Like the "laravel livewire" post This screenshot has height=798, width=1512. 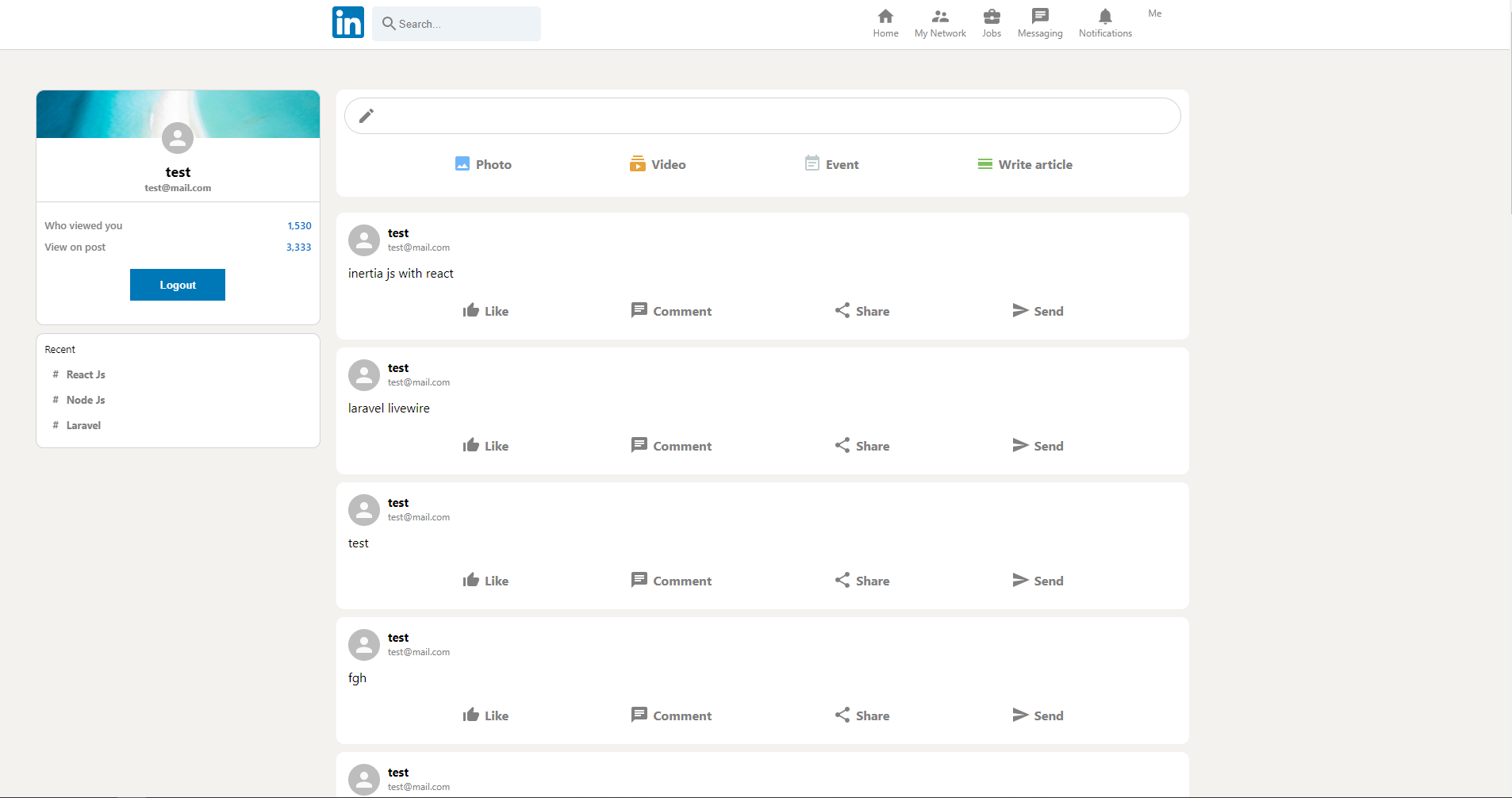click(485, 446)
